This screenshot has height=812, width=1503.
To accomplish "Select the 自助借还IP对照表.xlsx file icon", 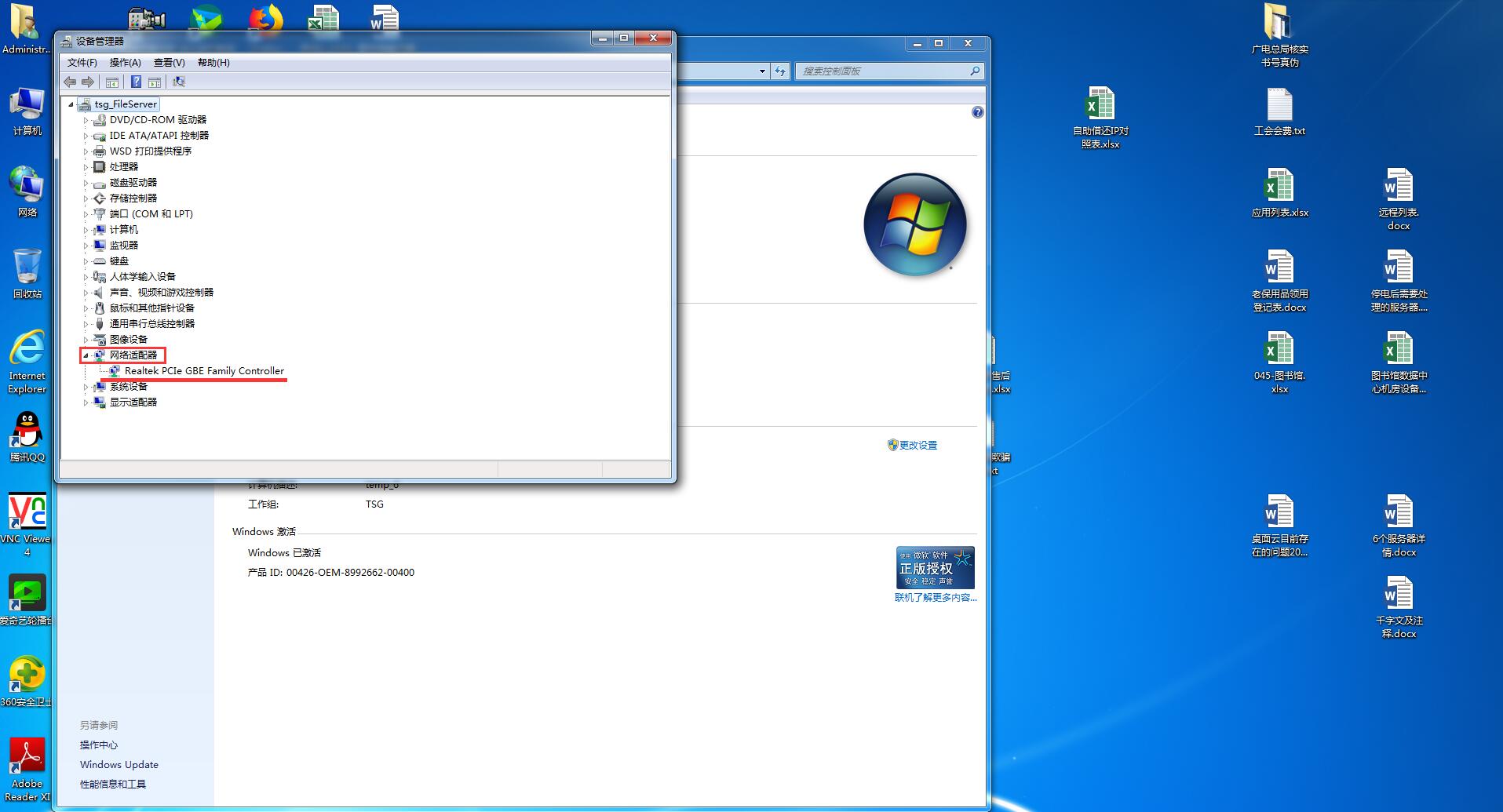I will pos(1100,118).
